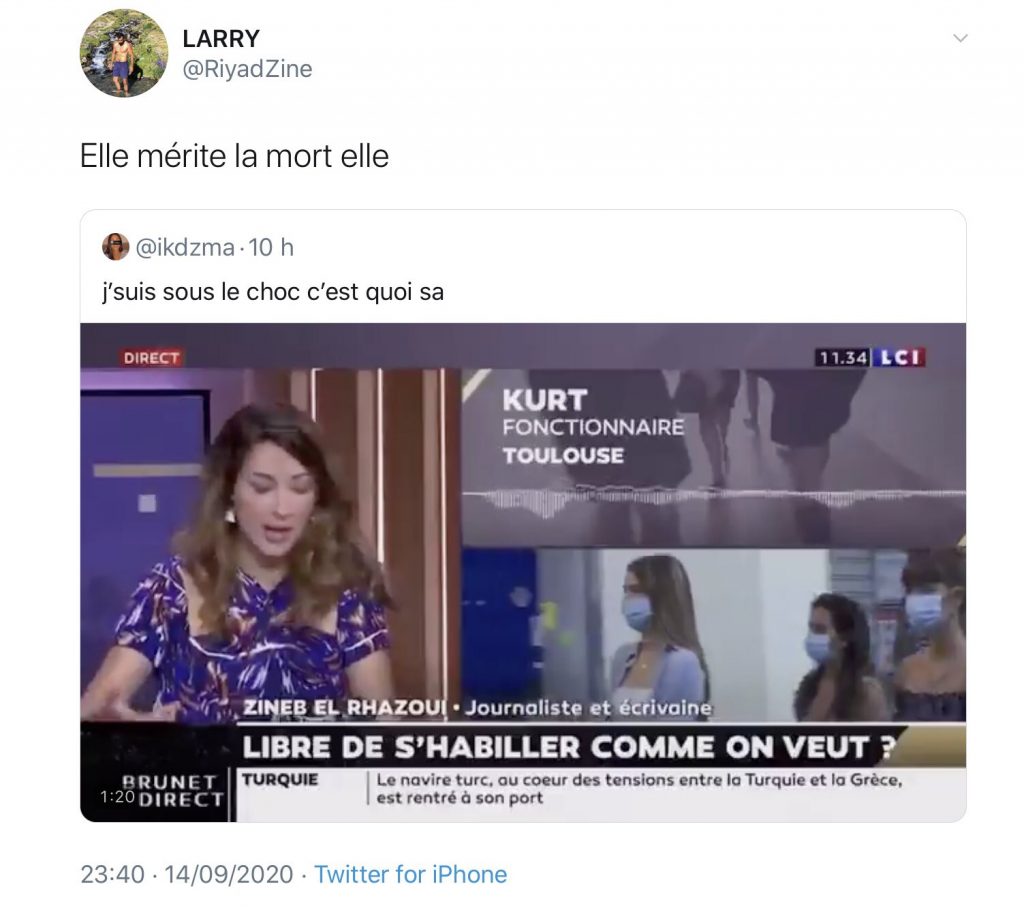Open LARRY's profile picture
Image resolution: width=1024 pixels, height=910 pixels.
(124, 54)
